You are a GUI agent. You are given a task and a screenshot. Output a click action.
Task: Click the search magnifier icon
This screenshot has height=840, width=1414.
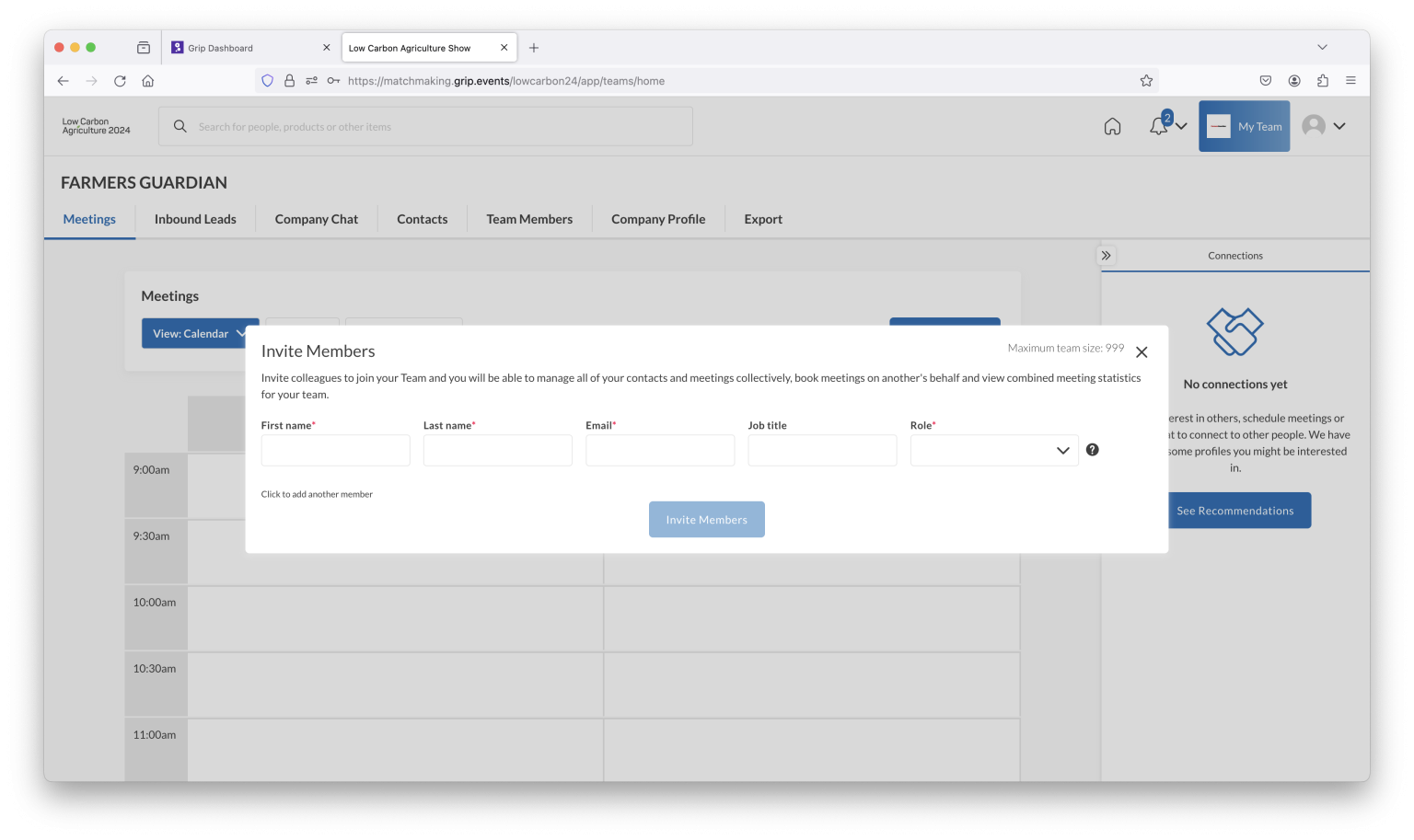[x=180, y=126]
